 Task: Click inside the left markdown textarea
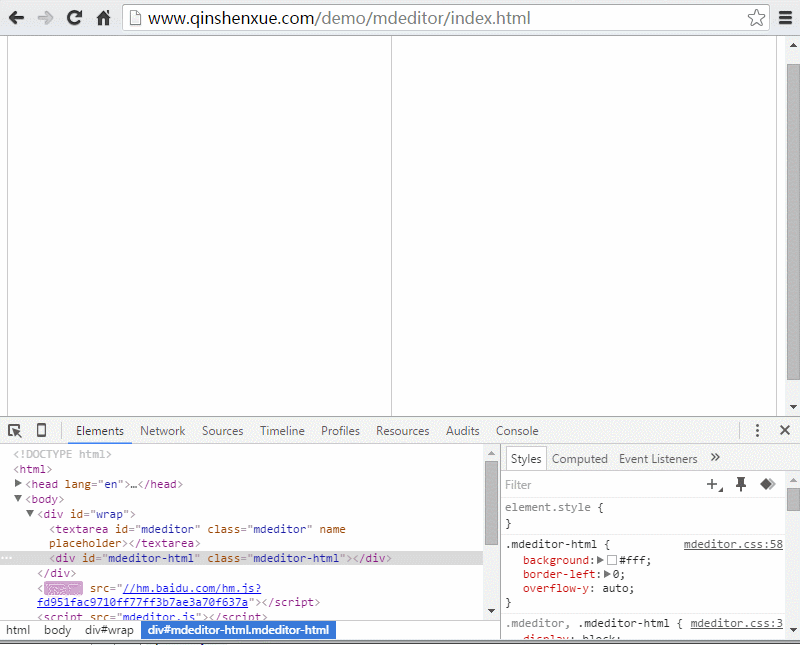[199, 226]
